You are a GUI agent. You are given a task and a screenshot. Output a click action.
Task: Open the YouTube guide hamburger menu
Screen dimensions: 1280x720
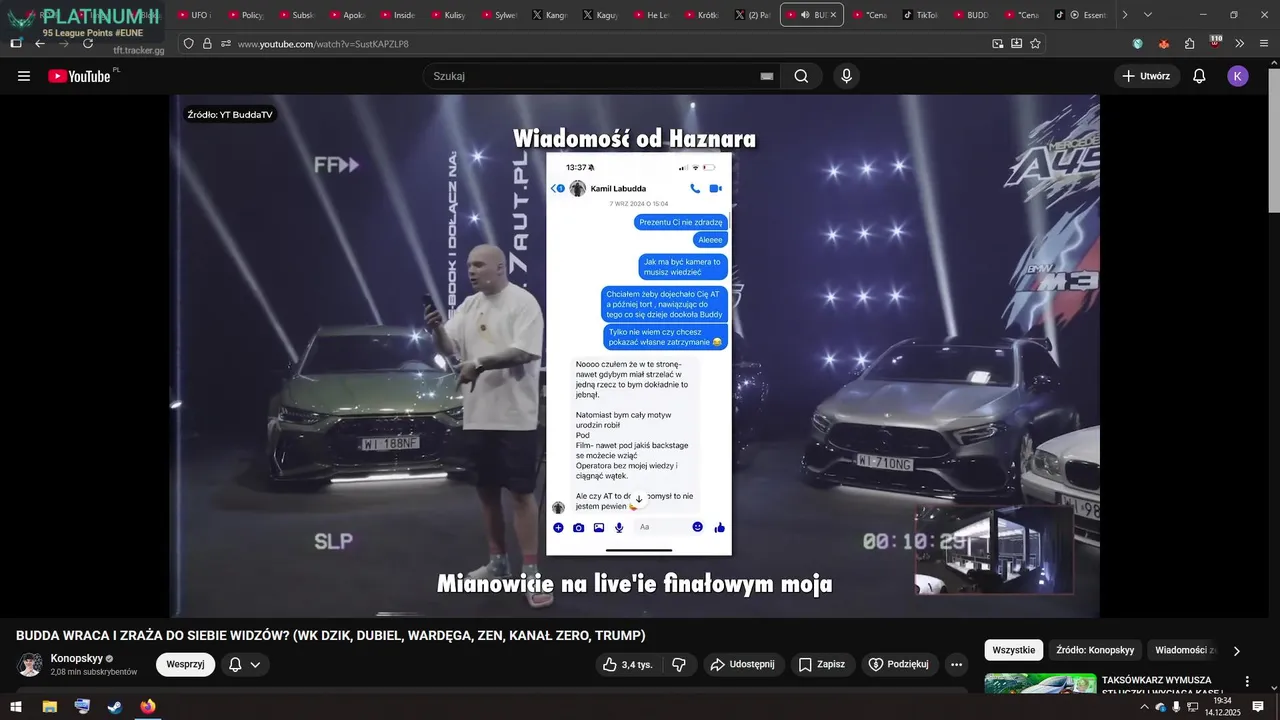pyautogui.click(x=24, y=76)
